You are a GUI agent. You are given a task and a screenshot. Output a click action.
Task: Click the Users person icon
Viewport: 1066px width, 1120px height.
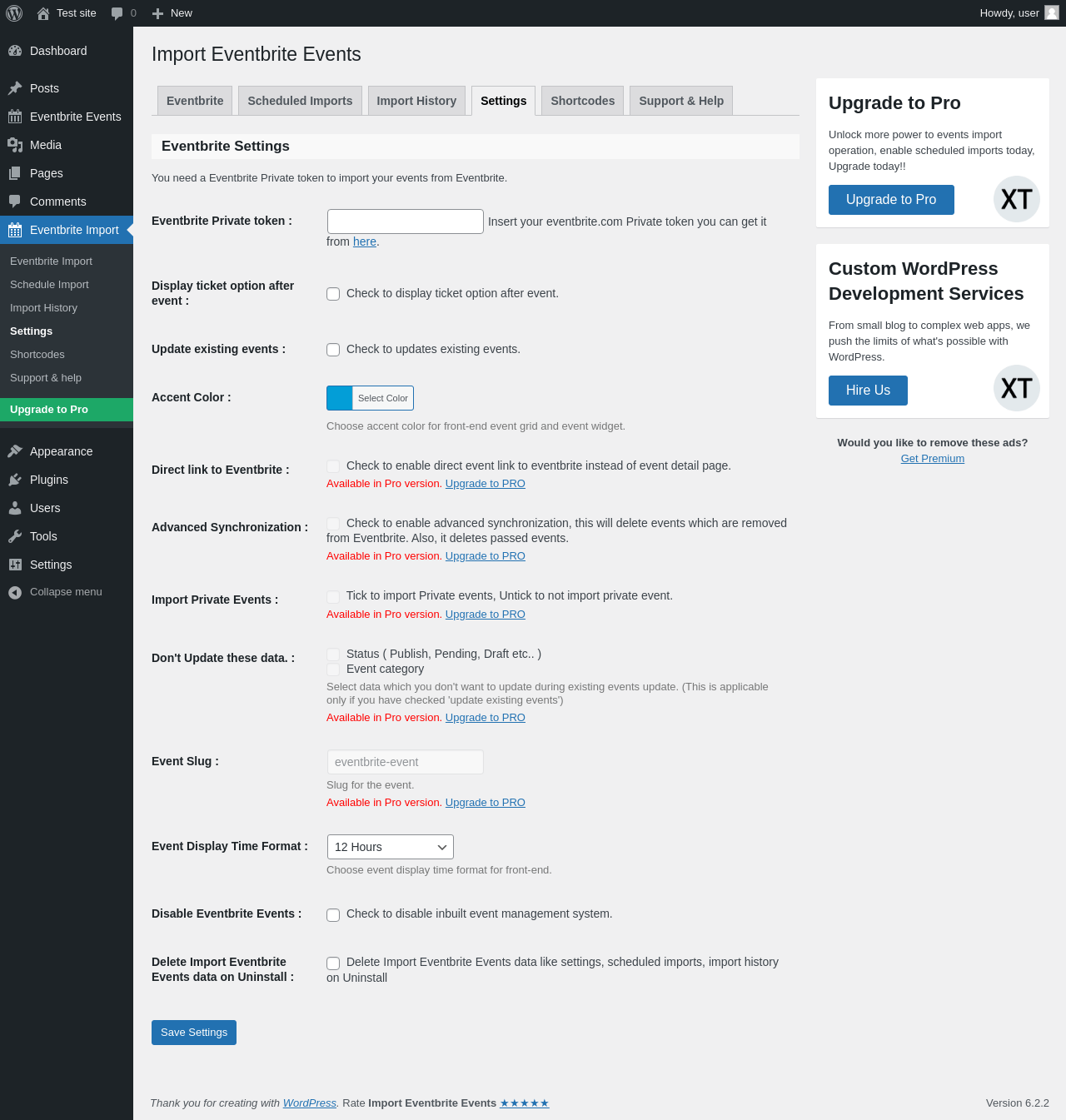tap(15, 508)
